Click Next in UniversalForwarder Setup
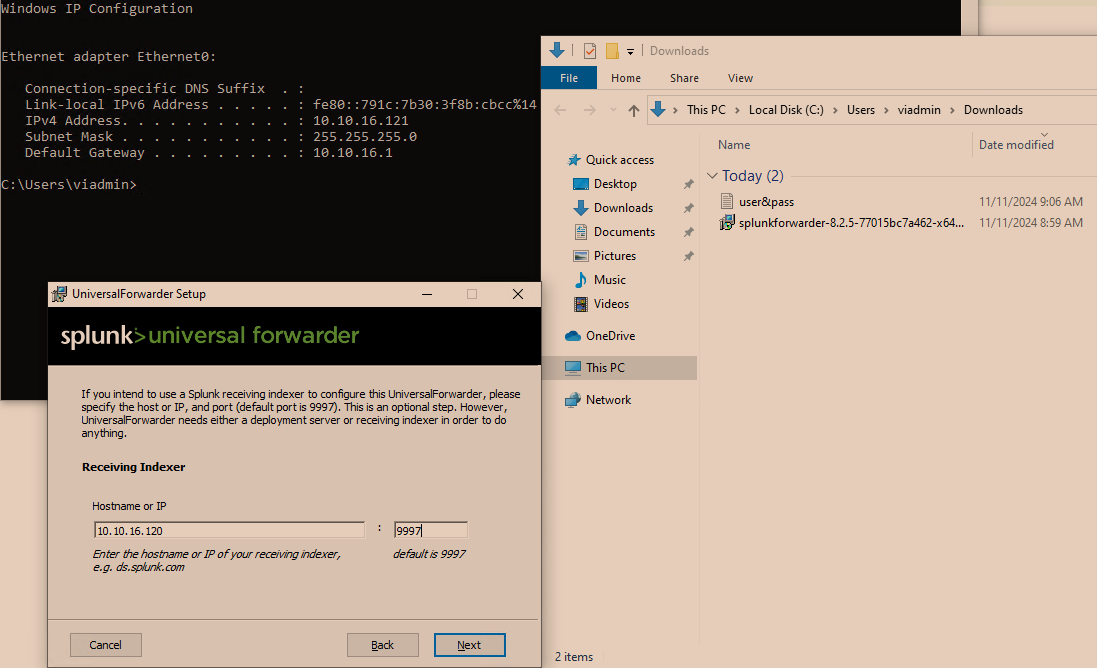Screen dimensions: 1097x668 (x=469, y=645)
